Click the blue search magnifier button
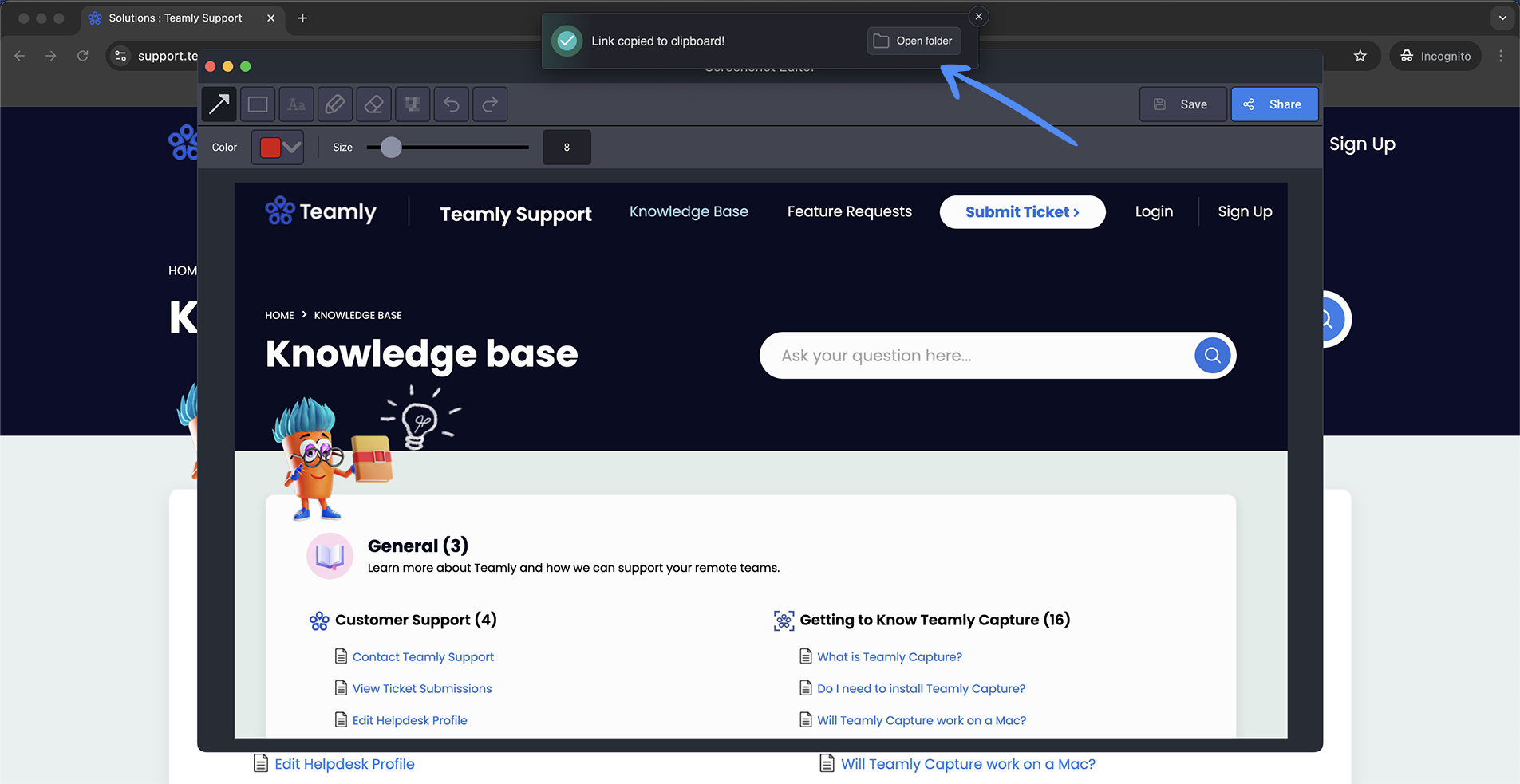Image resolution: width=1520 pixels, height=784 pixels. point(1212,356)
